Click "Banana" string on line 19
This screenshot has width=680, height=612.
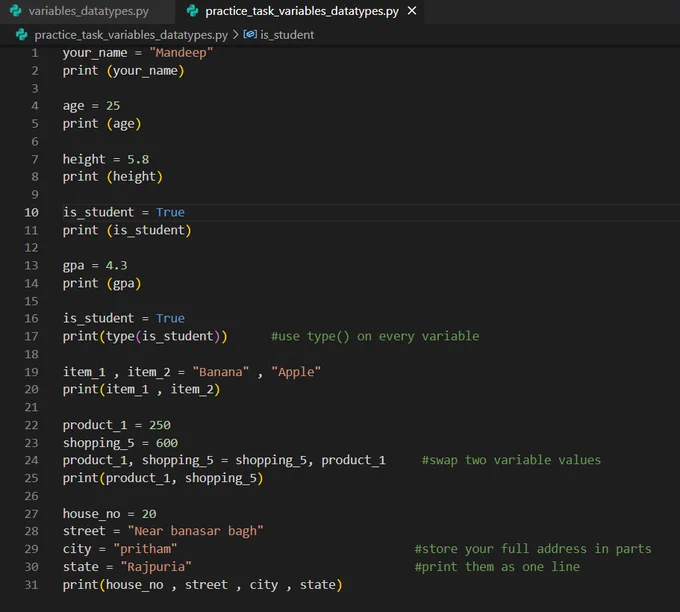pyautogui.click(x=221, y=372)
